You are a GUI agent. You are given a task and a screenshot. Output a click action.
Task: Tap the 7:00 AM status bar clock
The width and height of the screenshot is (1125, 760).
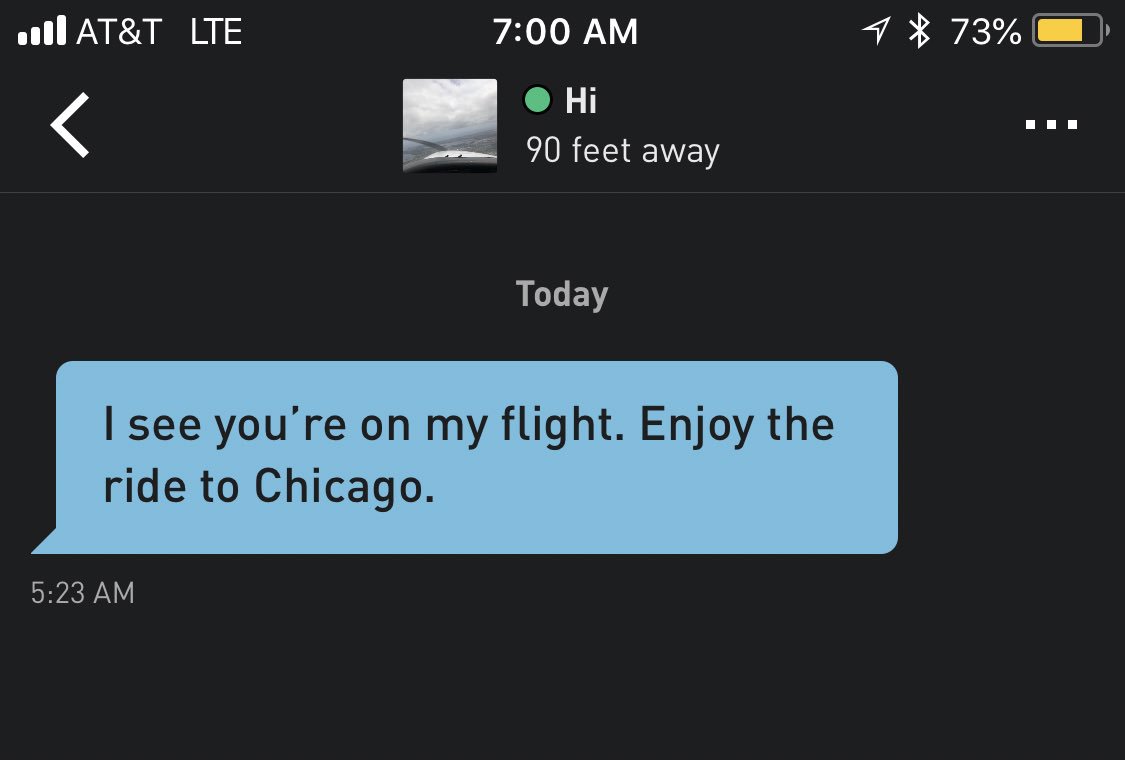[x=565, y=32]
